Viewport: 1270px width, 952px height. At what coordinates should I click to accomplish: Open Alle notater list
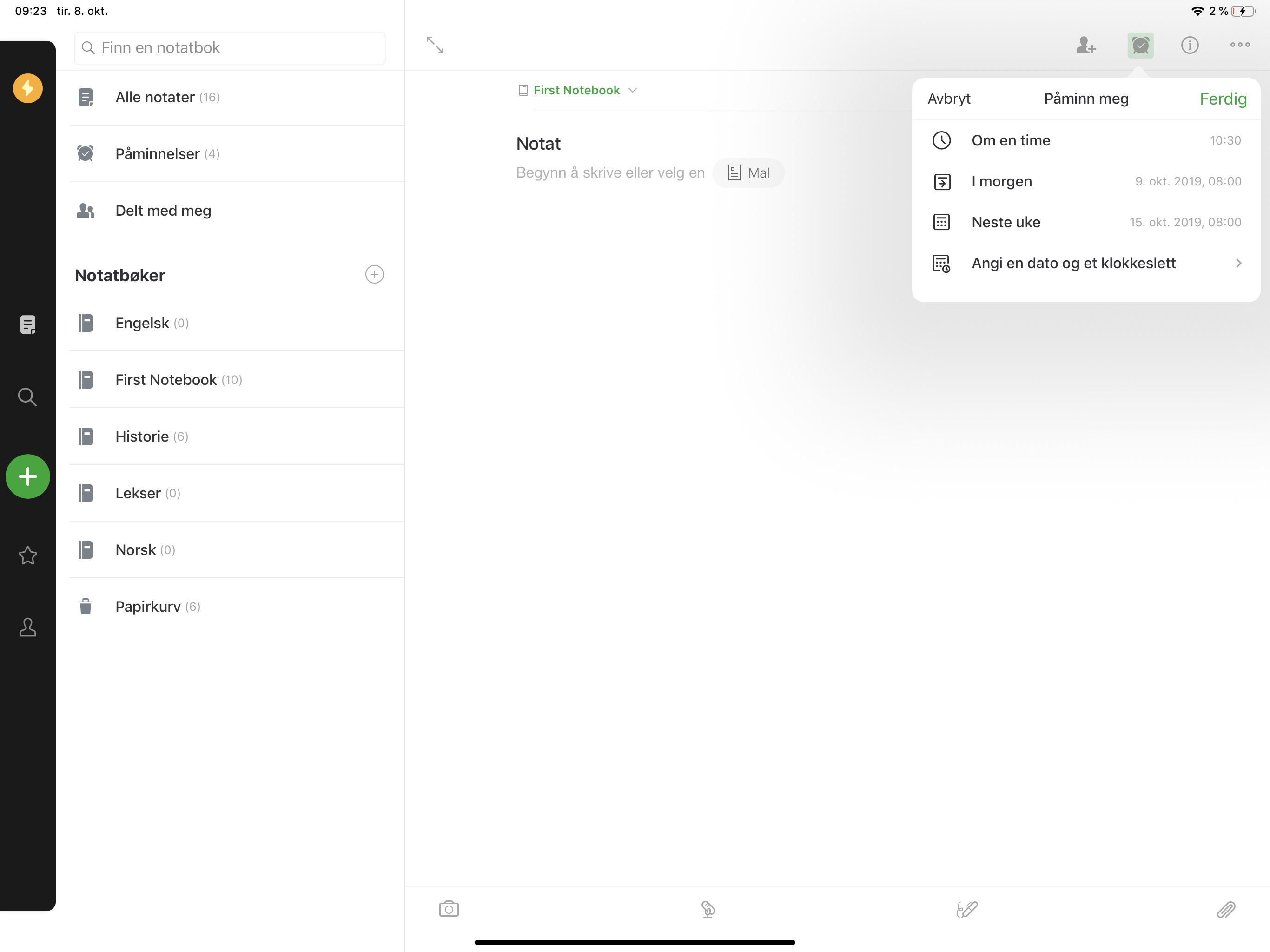(237, 97)
